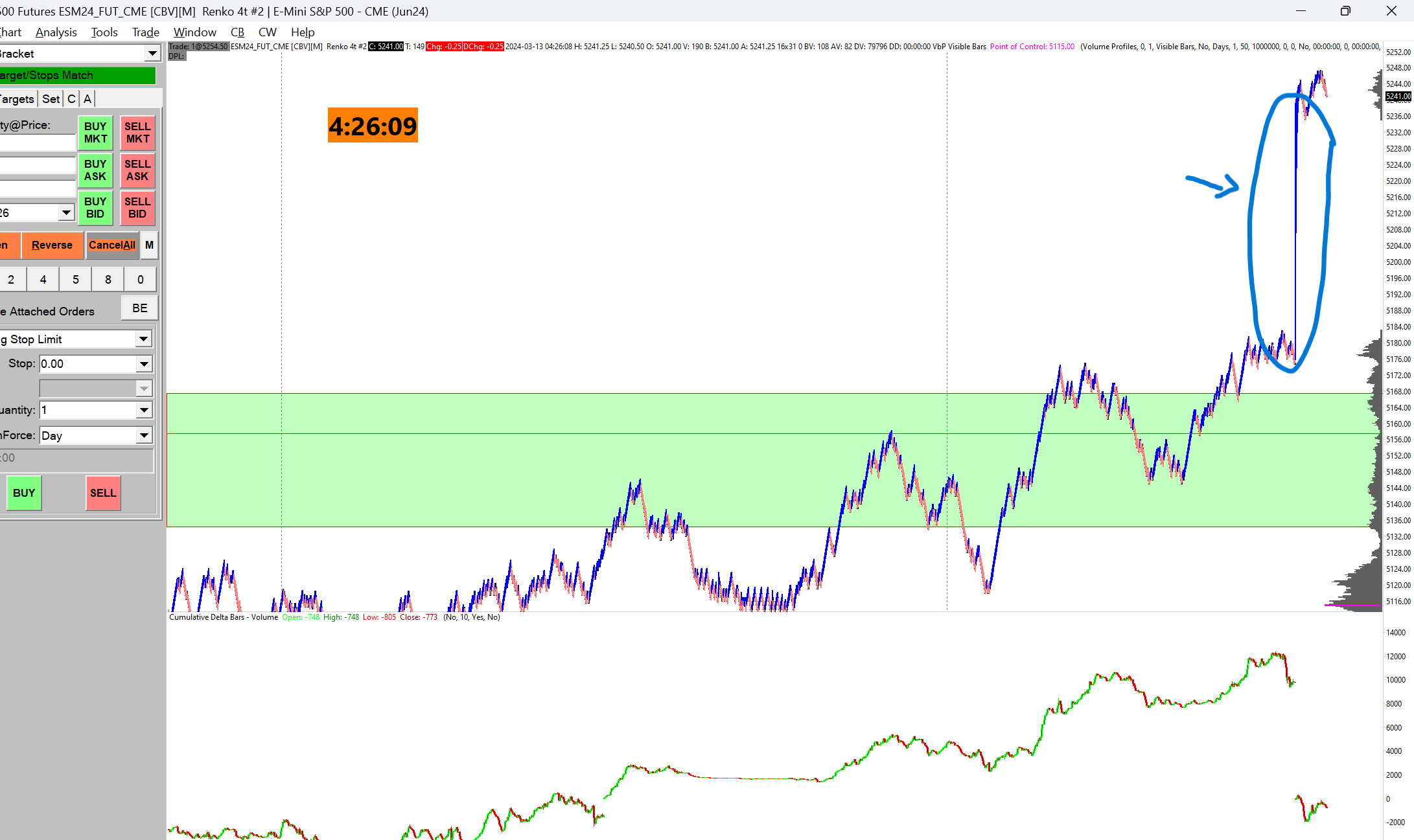Open the Analysis menu

56,32
